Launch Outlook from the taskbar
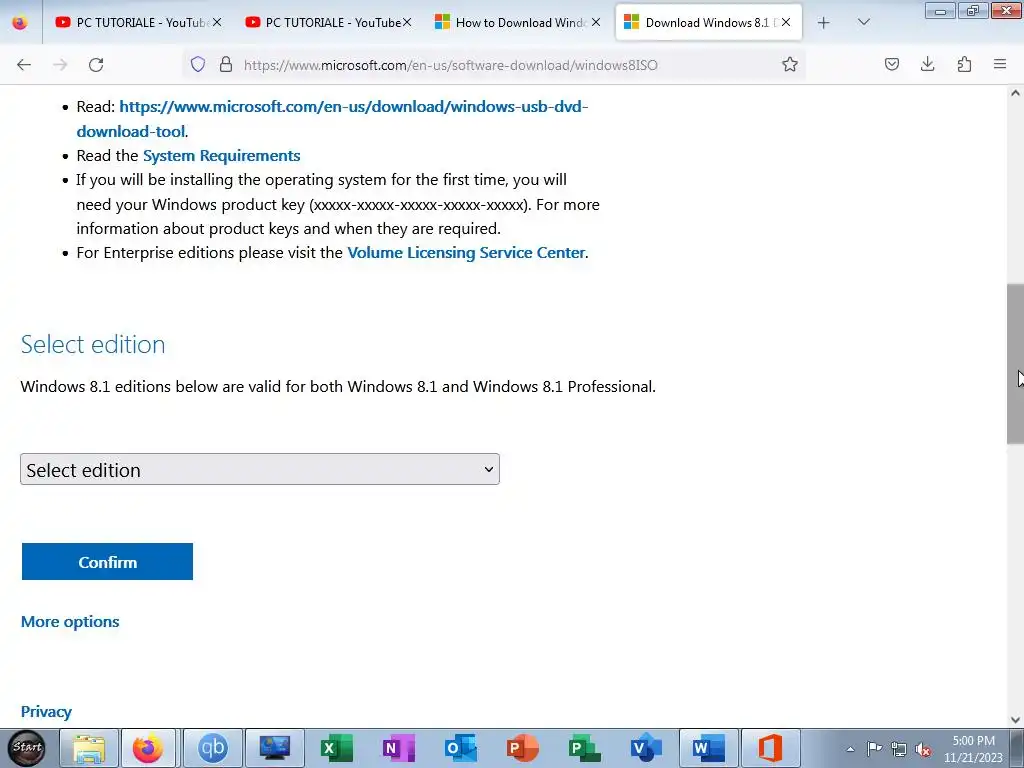The image size is (1024, 768). 460,748
